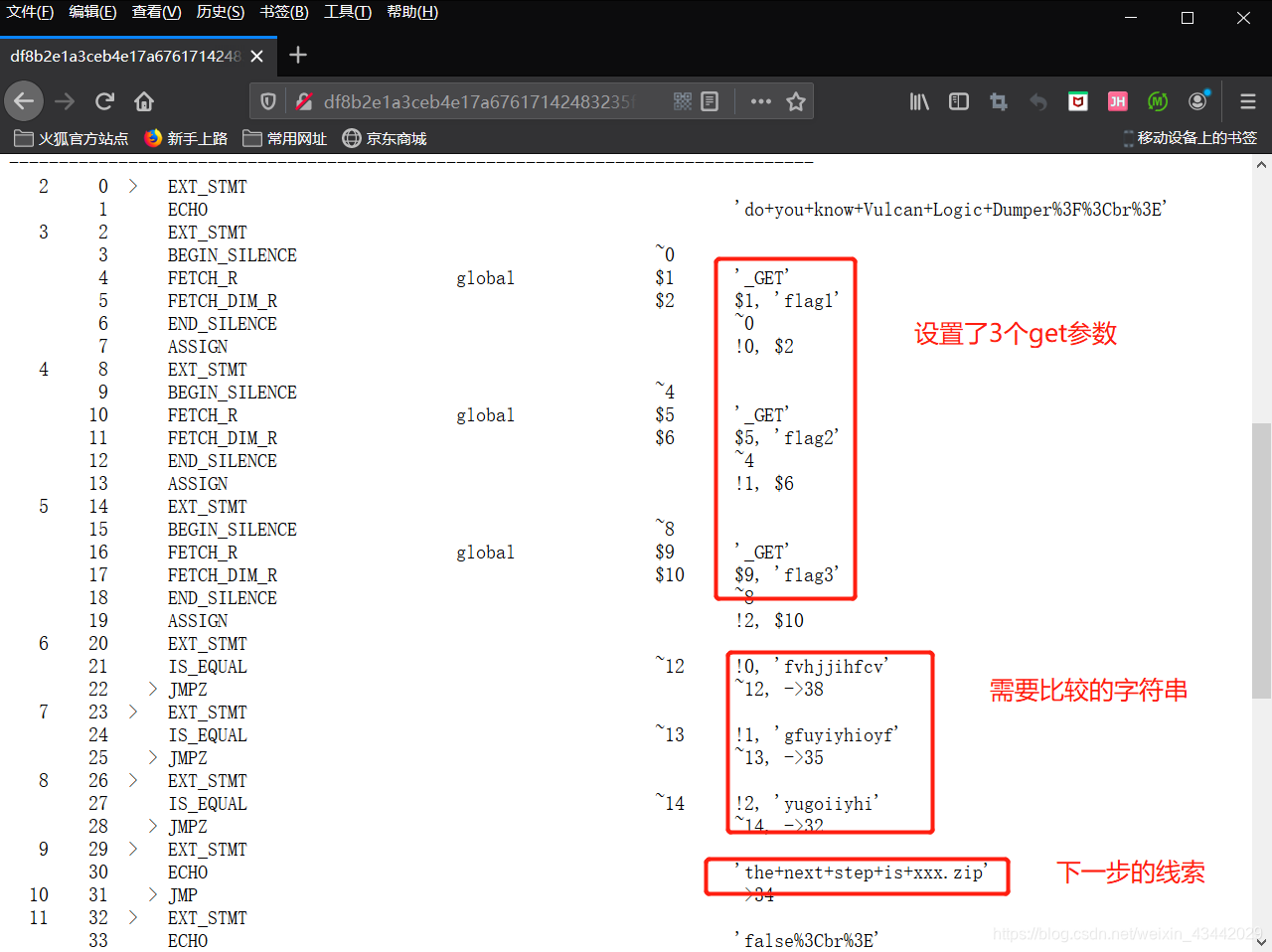Viewport: 1272px width, 952px height.
Task: Click the 'do+you+know+Vulcan+Logic+Dumper' string
Action: (951, 209)
